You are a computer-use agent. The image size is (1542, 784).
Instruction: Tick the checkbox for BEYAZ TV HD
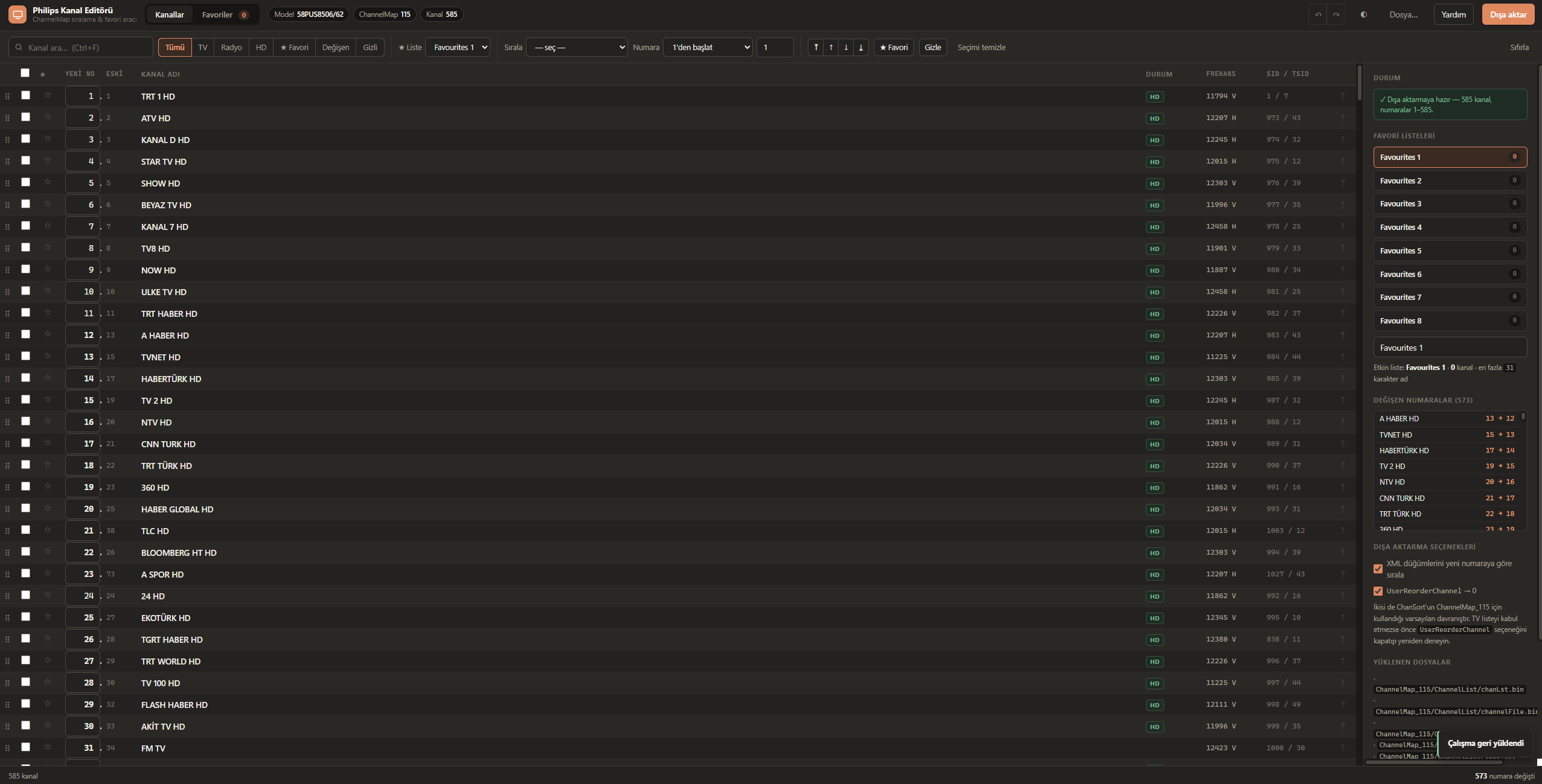tap(25, 204)
